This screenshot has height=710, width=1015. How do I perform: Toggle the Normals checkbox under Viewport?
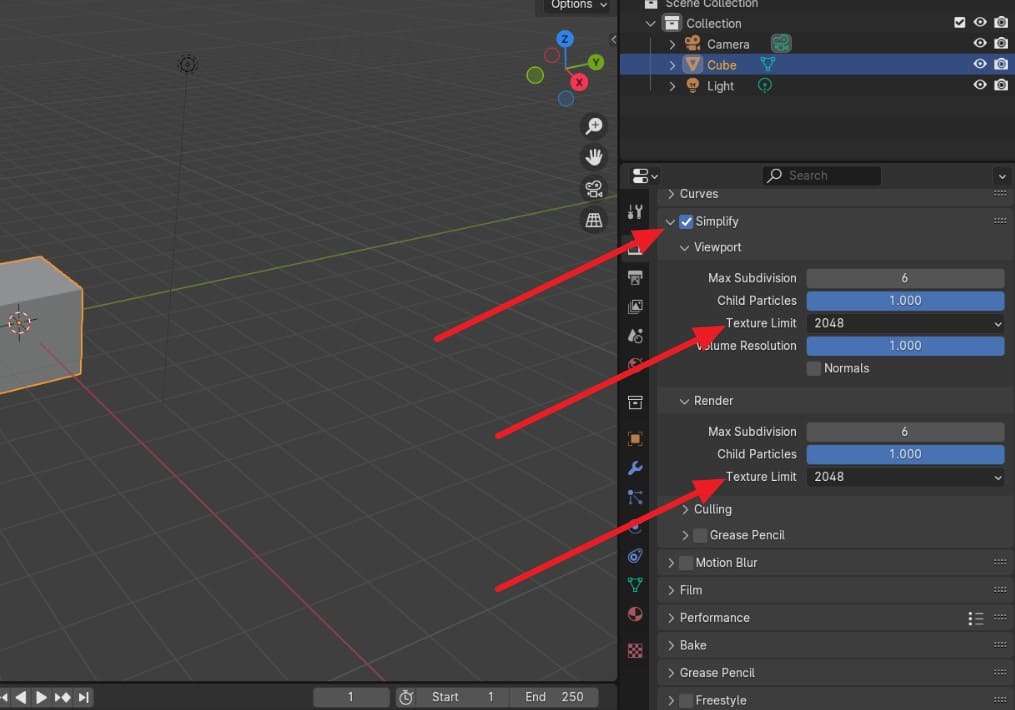click(x=814, y=368)
